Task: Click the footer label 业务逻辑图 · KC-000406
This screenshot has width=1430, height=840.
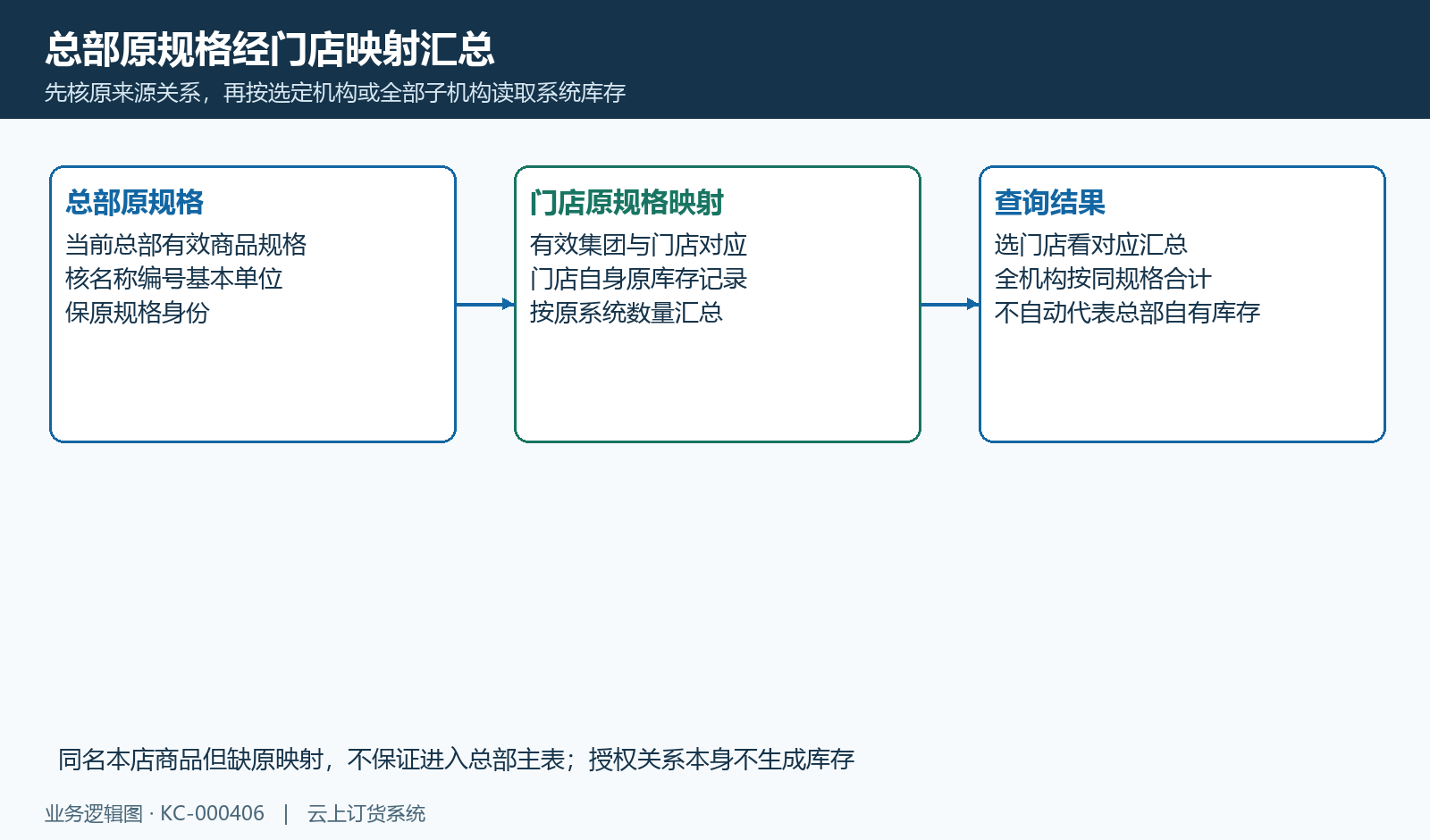Action: click(155, 814)
